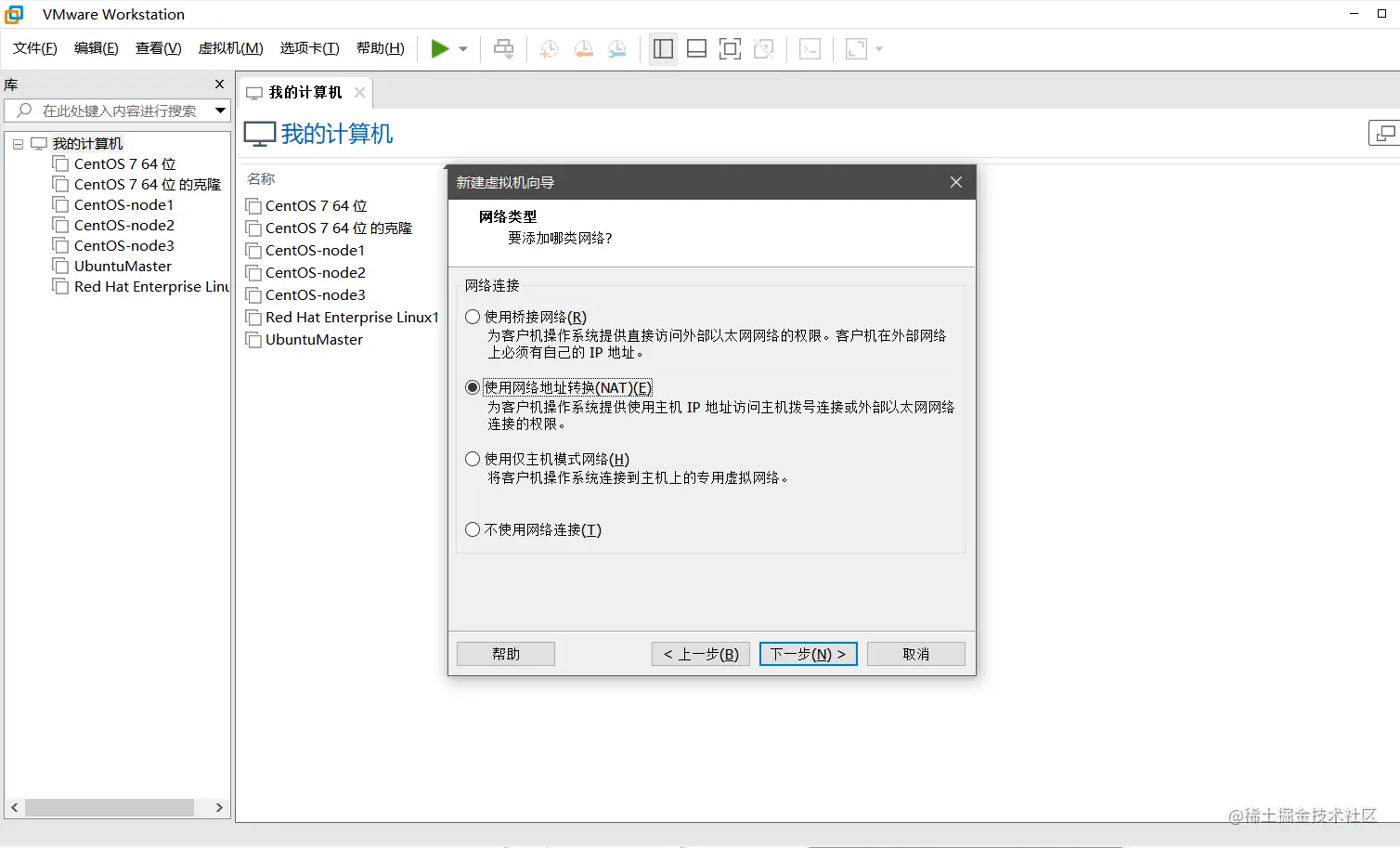This screenshot has height=848, width=1400.
Task: Click the VMware Workstation logo icon
Action: [14, 14]
